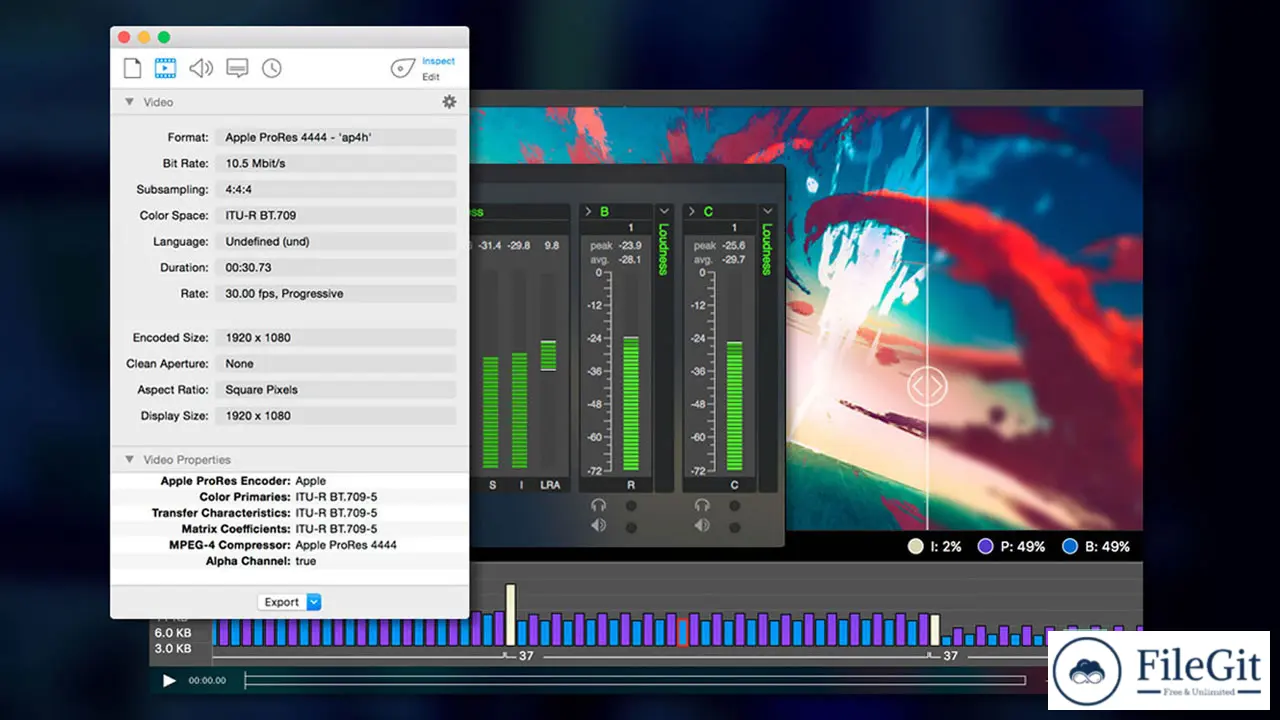Open the Export dropdown arrow

(314, 602)
